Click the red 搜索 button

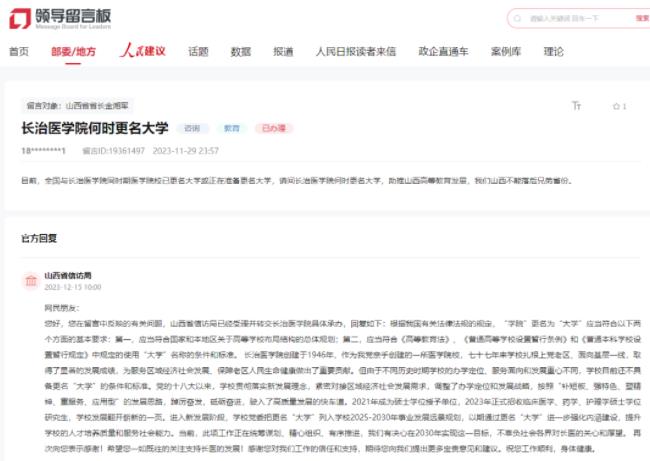643,18
